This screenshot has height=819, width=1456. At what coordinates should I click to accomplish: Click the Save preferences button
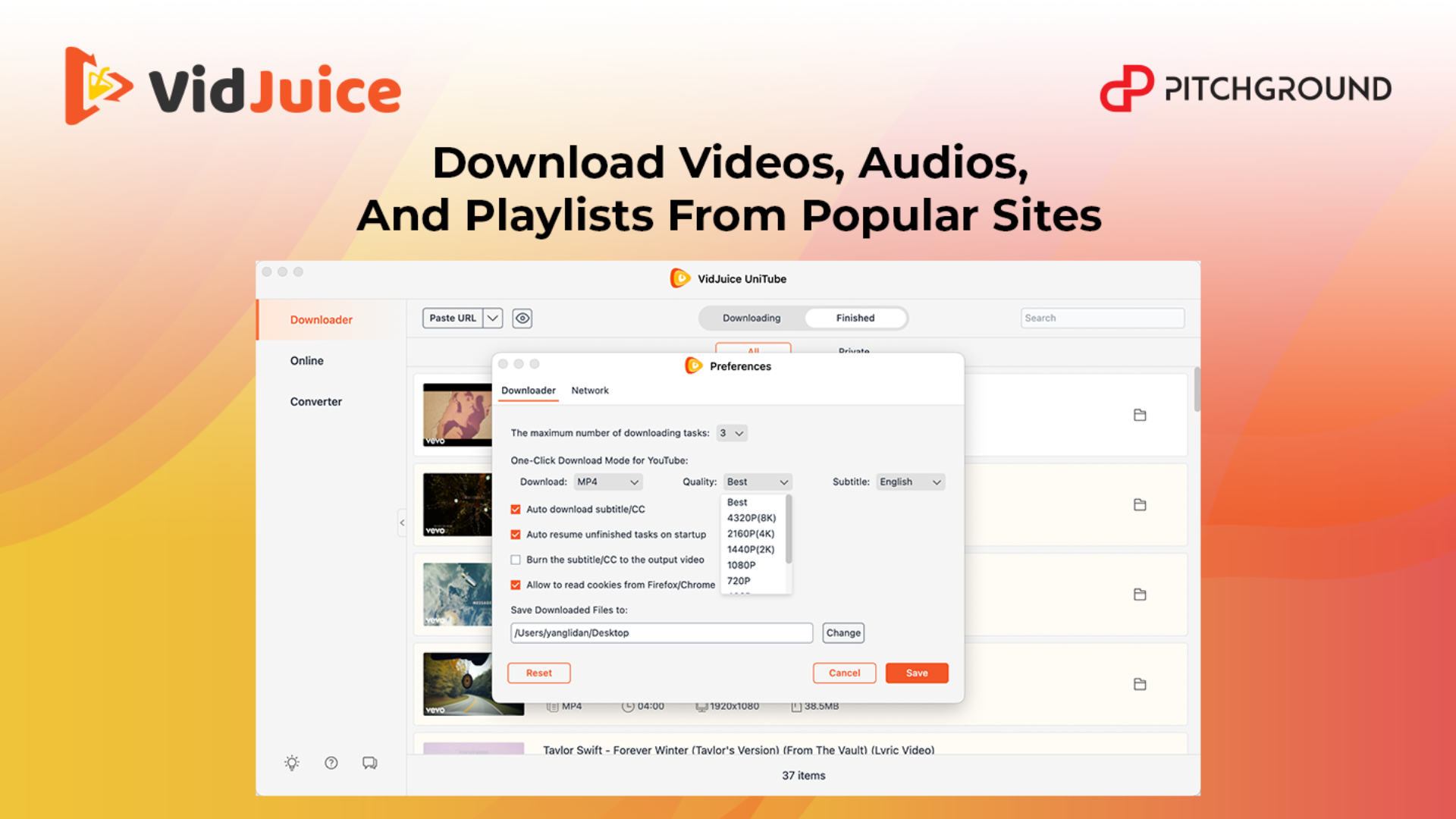916,673
